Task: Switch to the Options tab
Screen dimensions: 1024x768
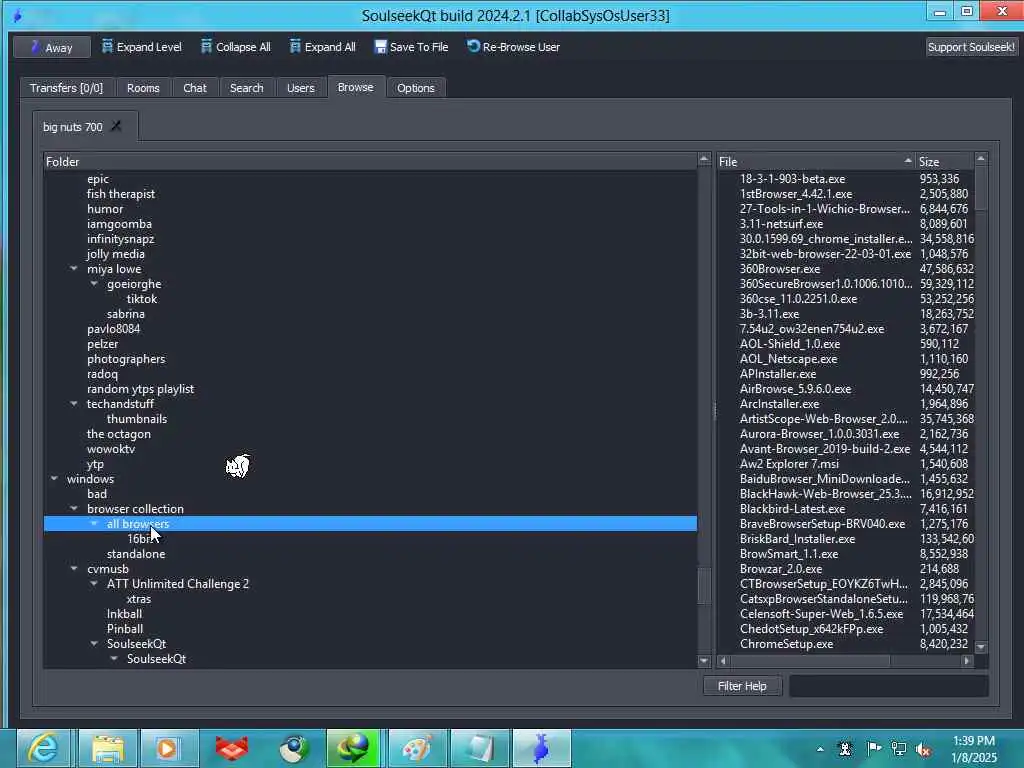Action: pyautogui.click(x=415, y=88)
